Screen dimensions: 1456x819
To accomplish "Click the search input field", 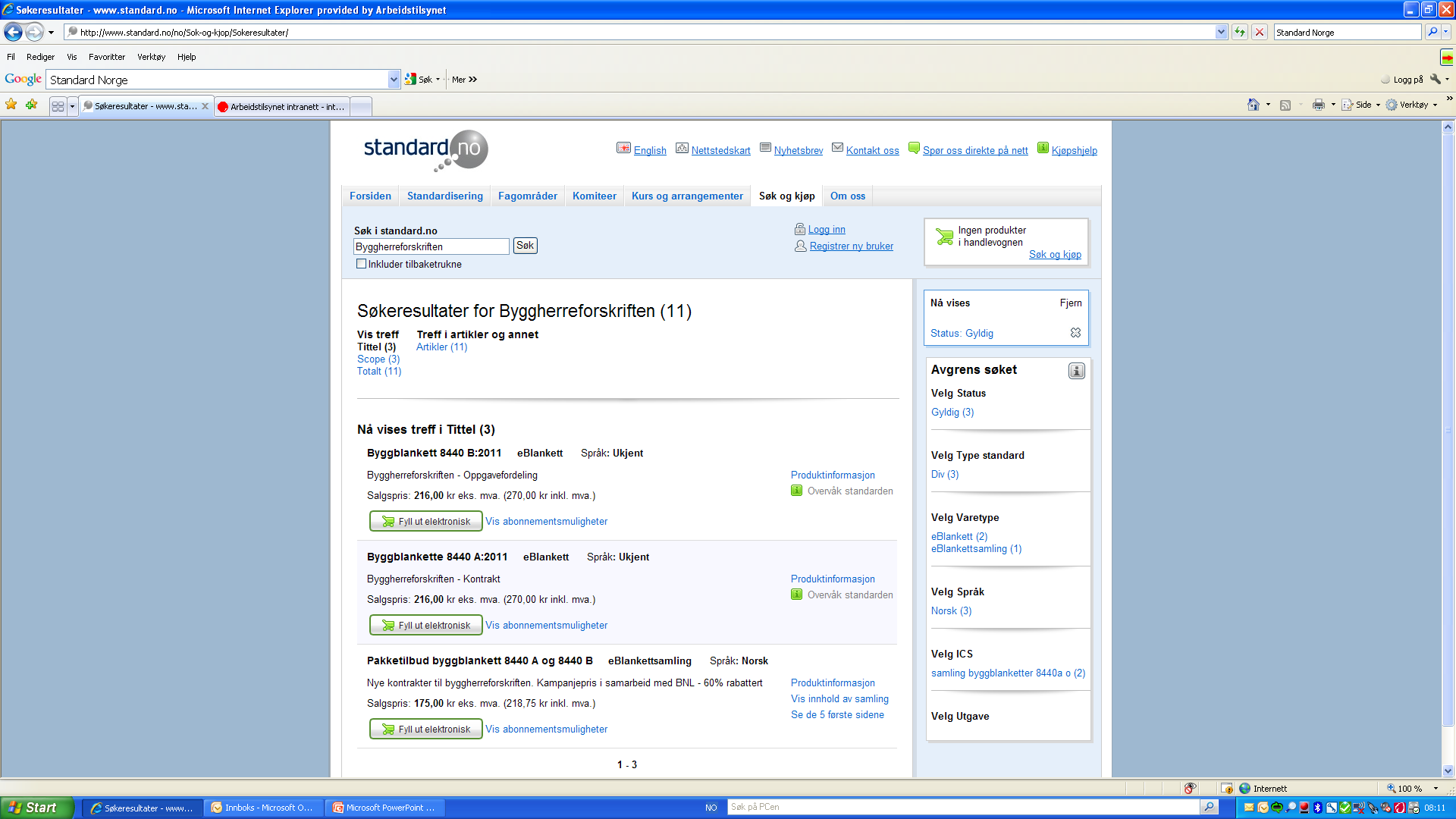I will pyautogui.click(x=431, y=246).
